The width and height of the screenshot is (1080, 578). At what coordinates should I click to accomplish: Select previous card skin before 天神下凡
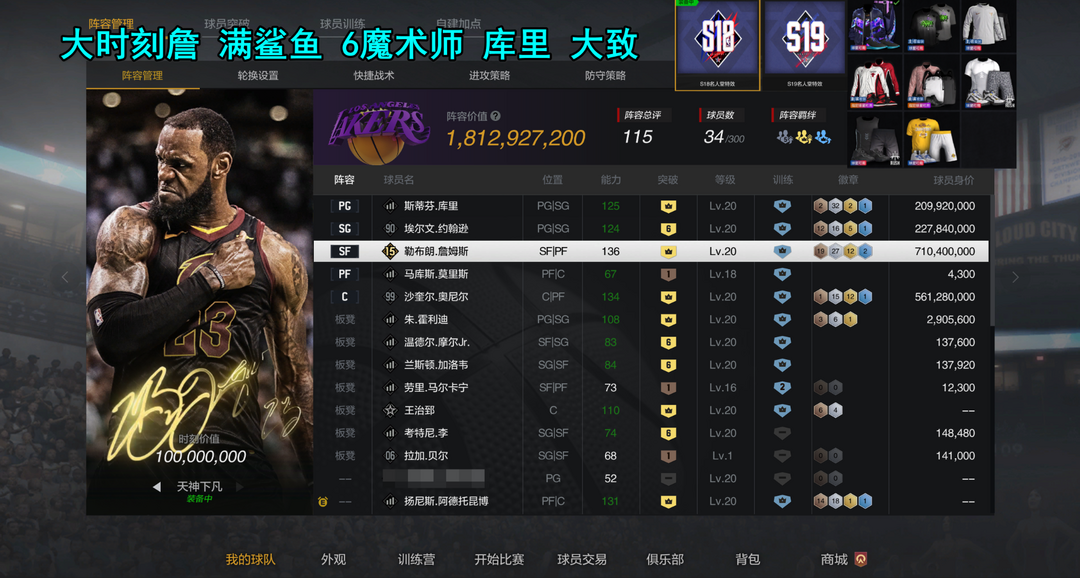click(157, 487)
